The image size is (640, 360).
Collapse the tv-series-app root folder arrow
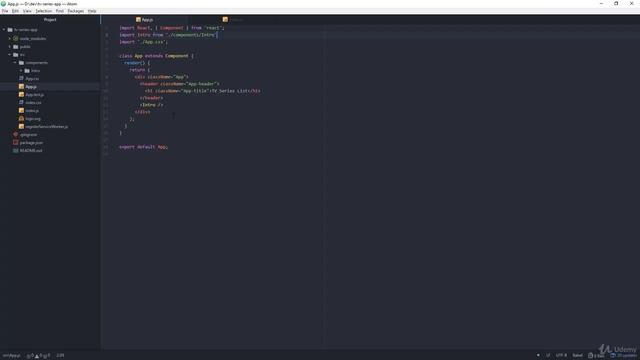click(4, 30)
